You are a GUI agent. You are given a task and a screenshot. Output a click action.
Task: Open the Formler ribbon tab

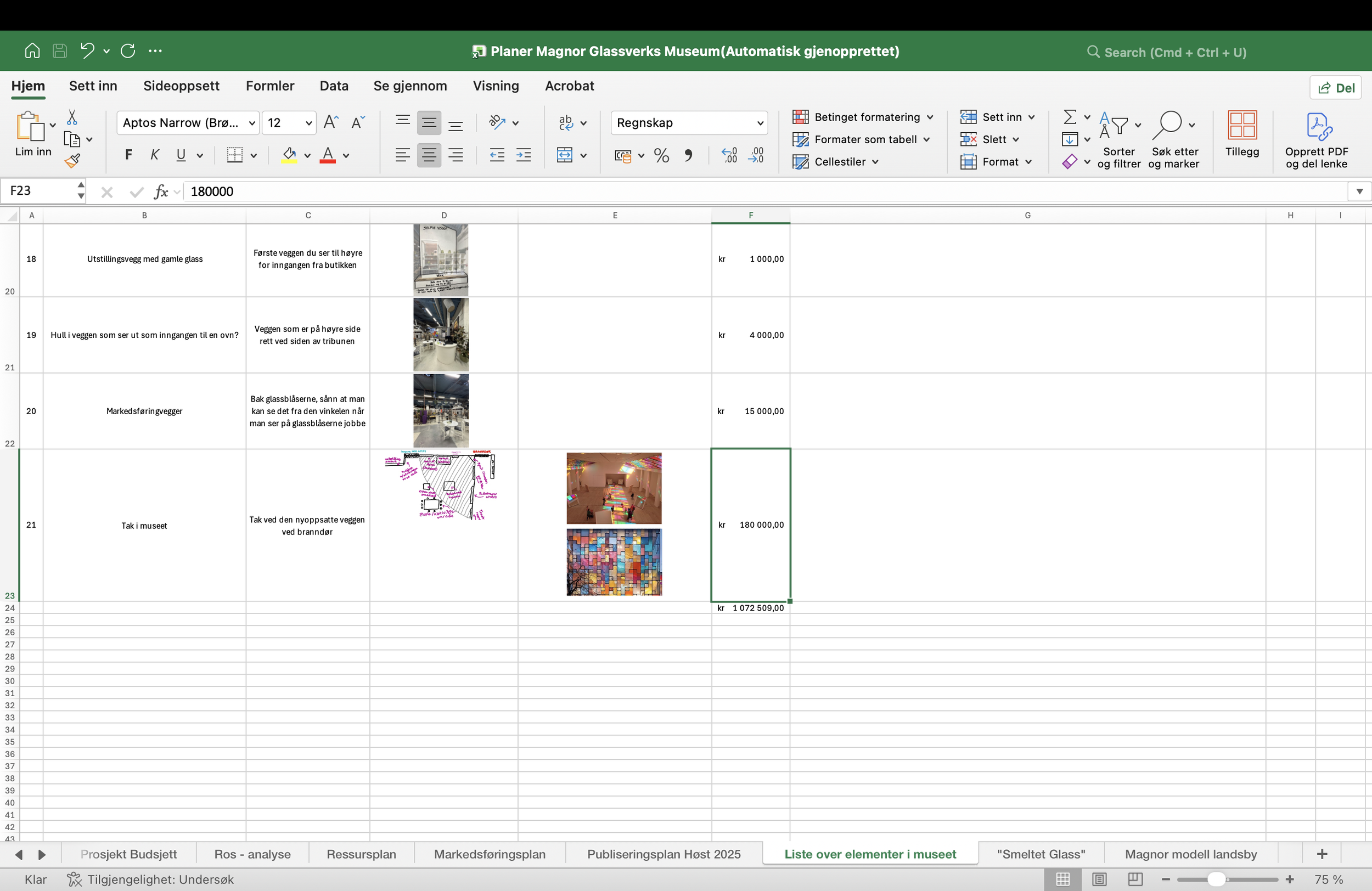point(270,86)
